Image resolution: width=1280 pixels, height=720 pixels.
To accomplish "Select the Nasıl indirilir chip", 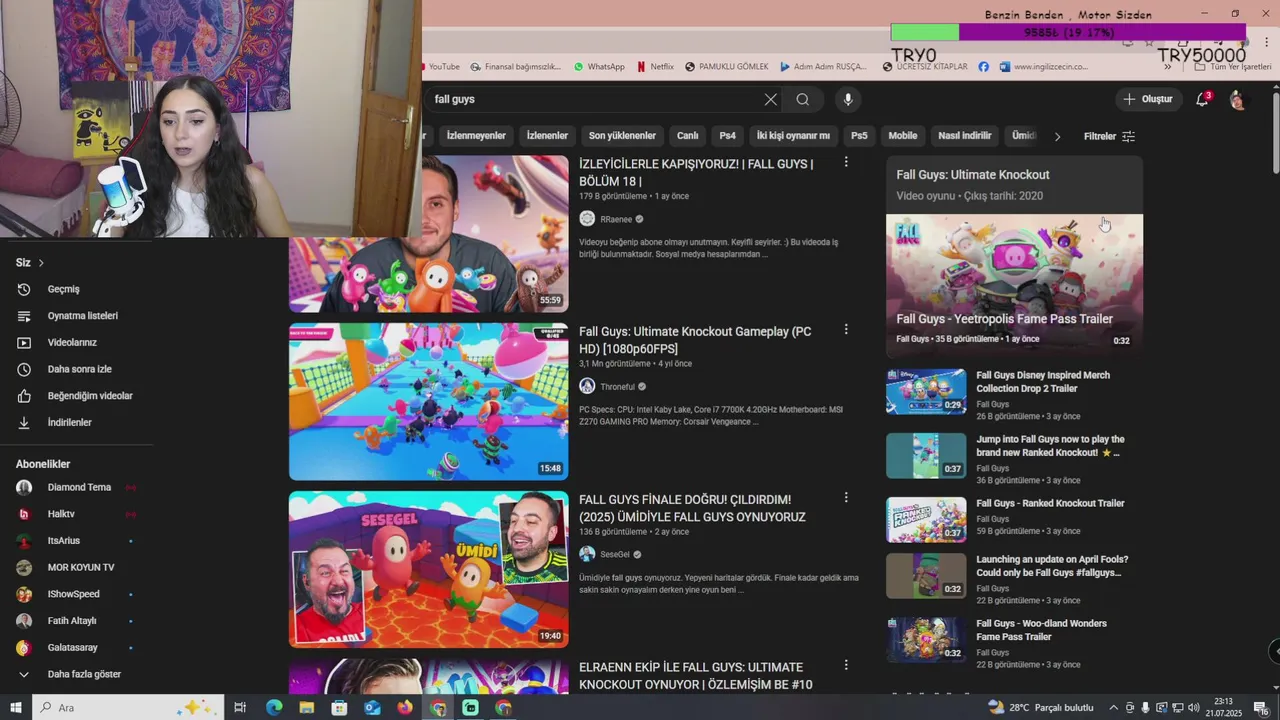I will click(965, 135).
